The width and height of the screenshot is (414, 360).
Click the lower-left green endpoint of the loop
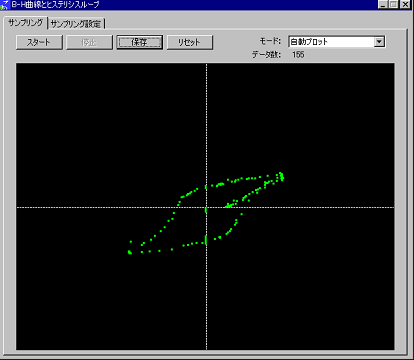tap(130, 252)
